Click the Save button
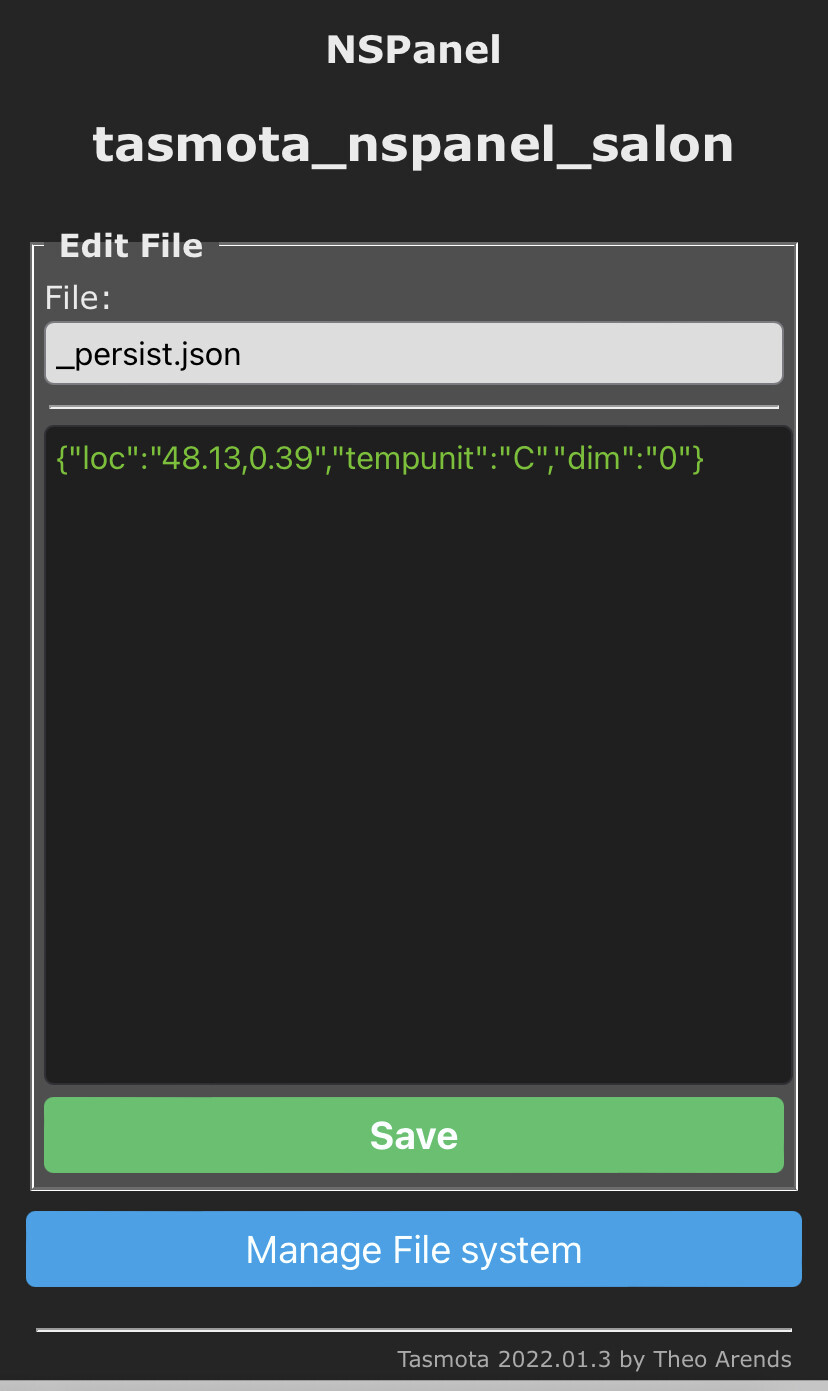Image resolution: width=828 pixels, height=1391 pixels. click(x=413, y=1135)
